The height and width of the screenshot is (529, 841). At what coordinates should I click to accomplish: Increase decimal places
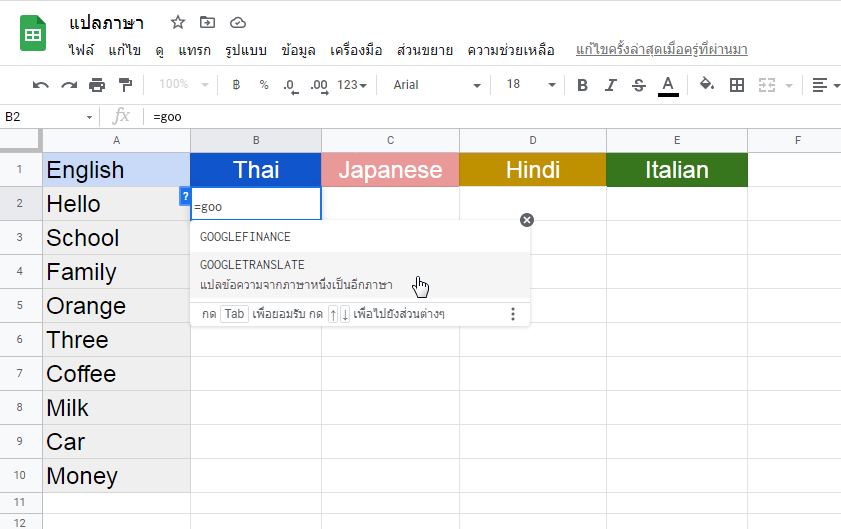tap(319, 86)
